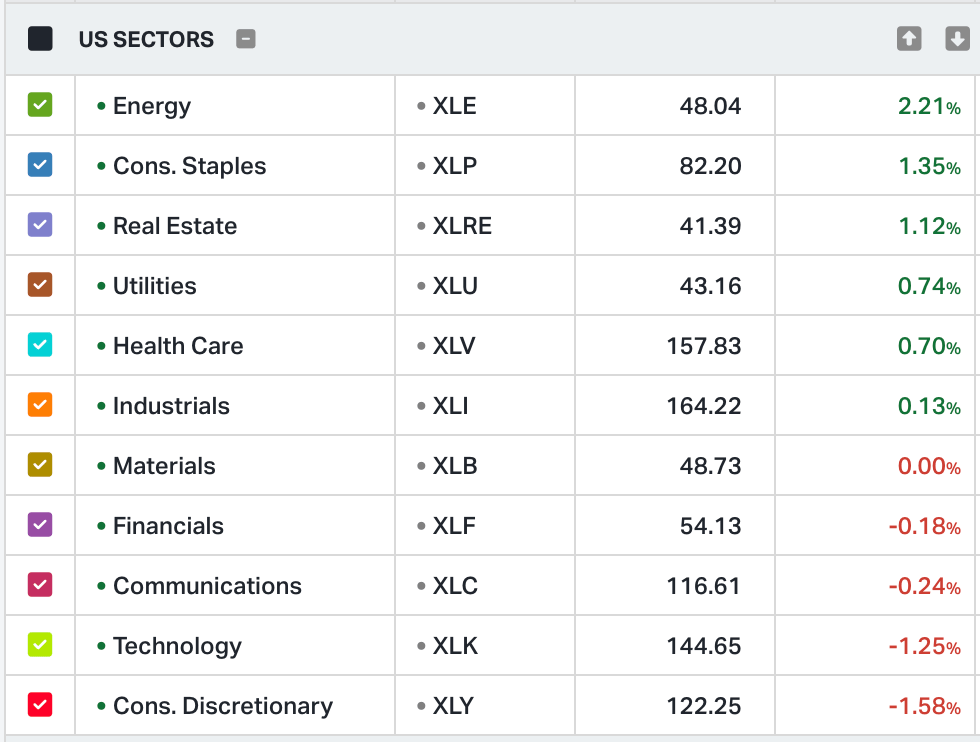Disable the Utilities sector checkbox
The image size is (980, 742).
point(40,285)
